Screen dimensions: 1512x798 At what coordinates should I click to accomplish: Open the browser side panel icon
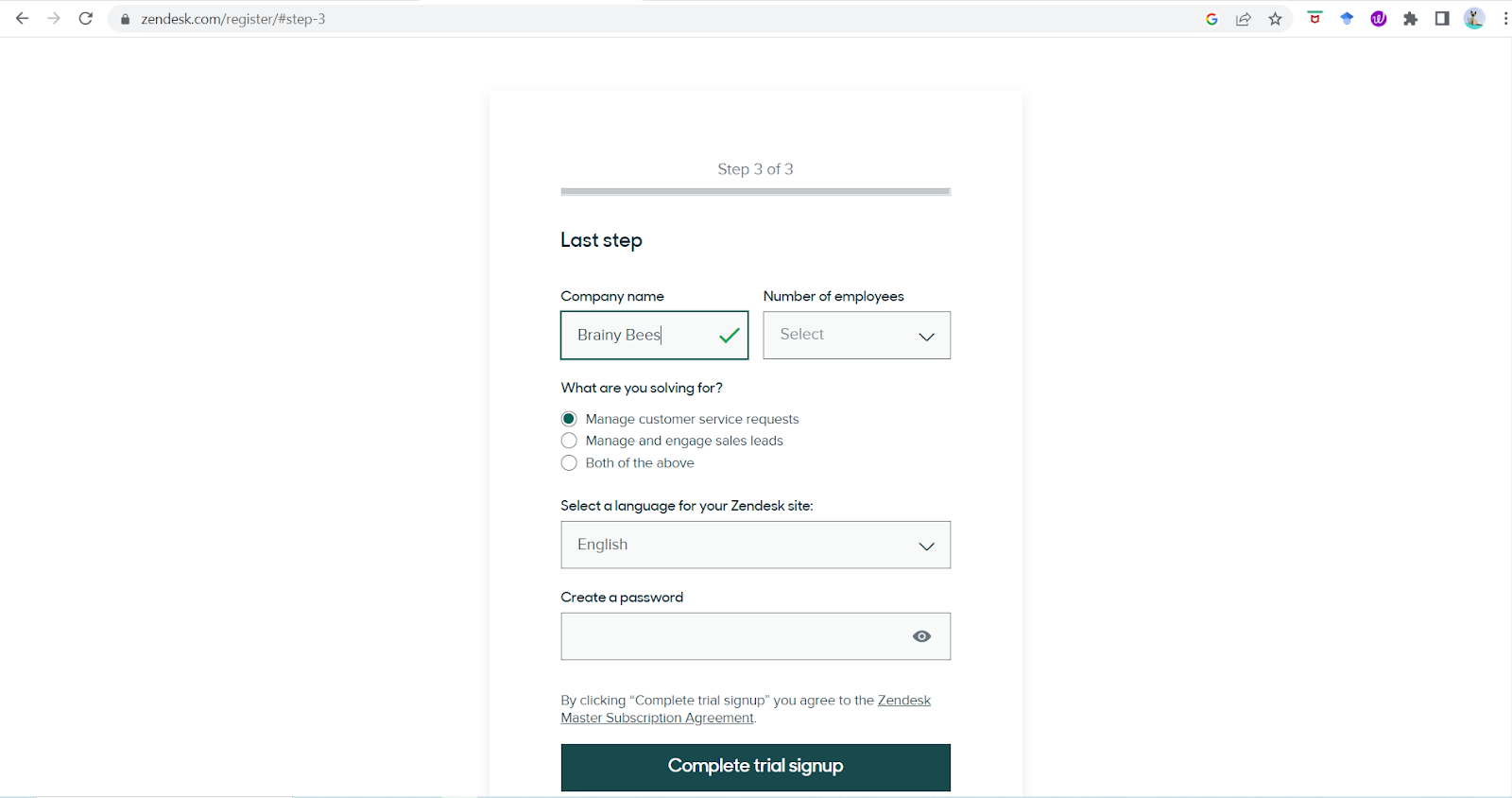coord(1442,19)
